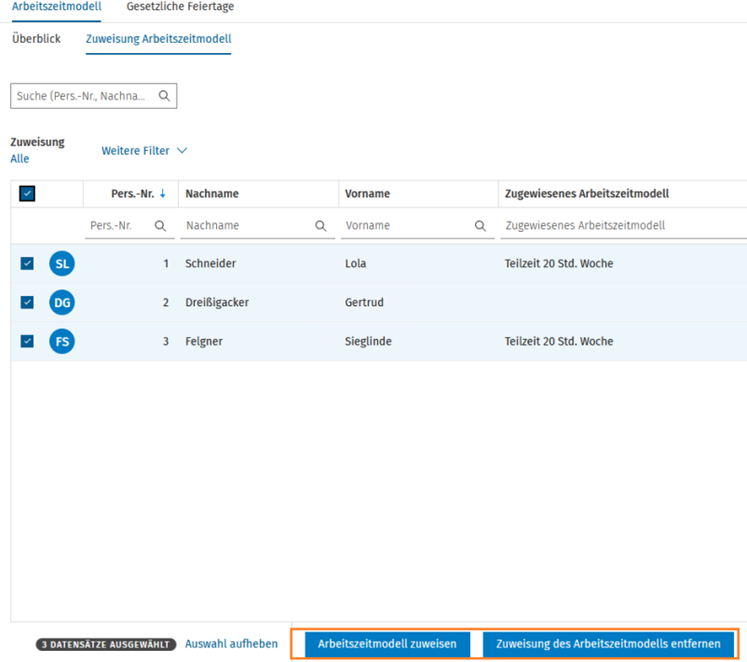Click Teilzeit 20 Std. Woche in Schneider row
Image resolution: width=747 pixels, height=662 pixels.
pos(559,263)
